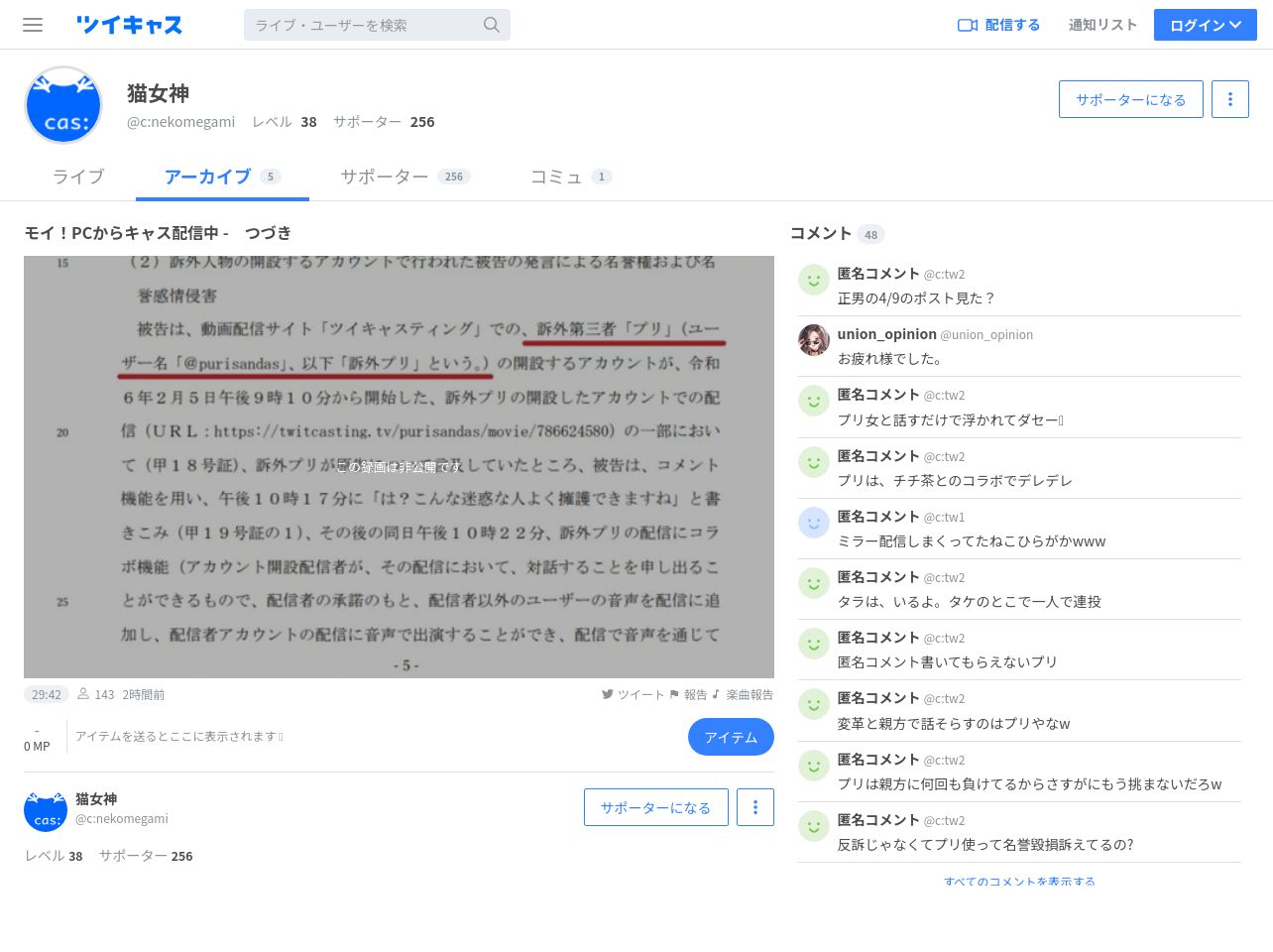Click the small 猫女神 avatar below the video
The height and width of the screenshot is (952, 1273).
[x=46, y=810]
